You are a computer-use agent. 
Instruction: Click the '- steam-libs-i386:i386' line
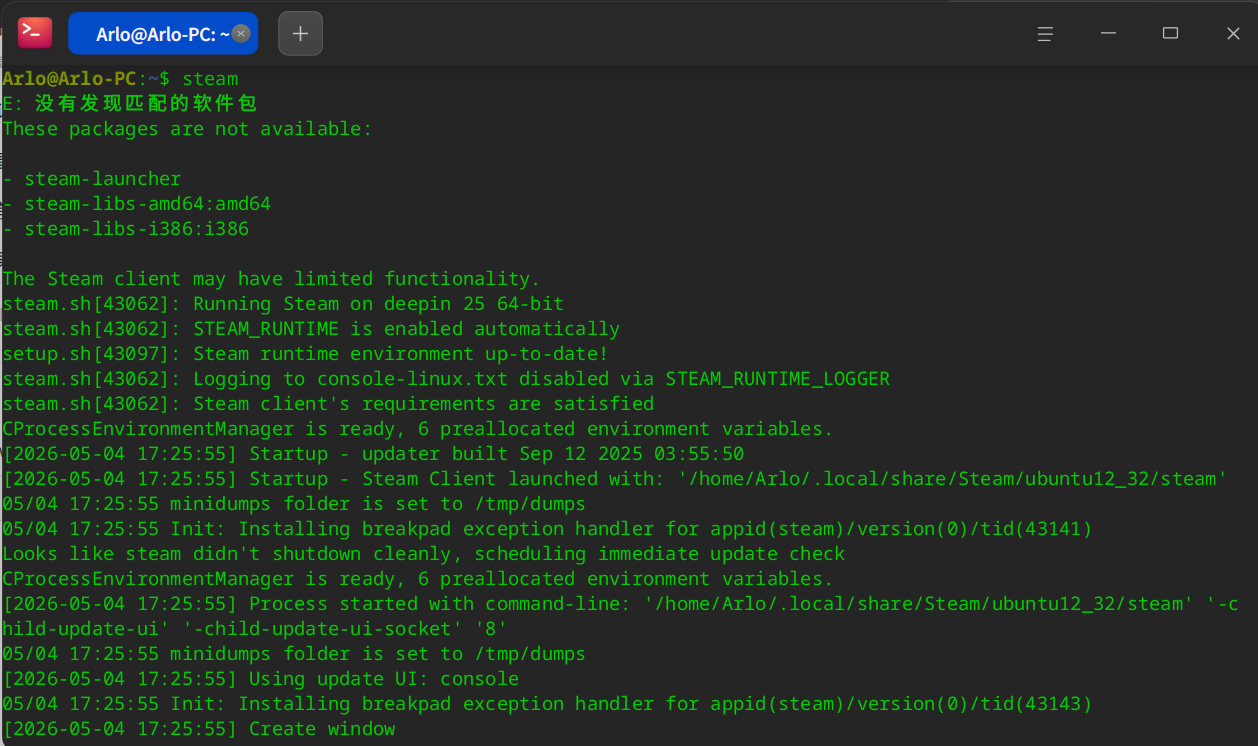point(126,229)
